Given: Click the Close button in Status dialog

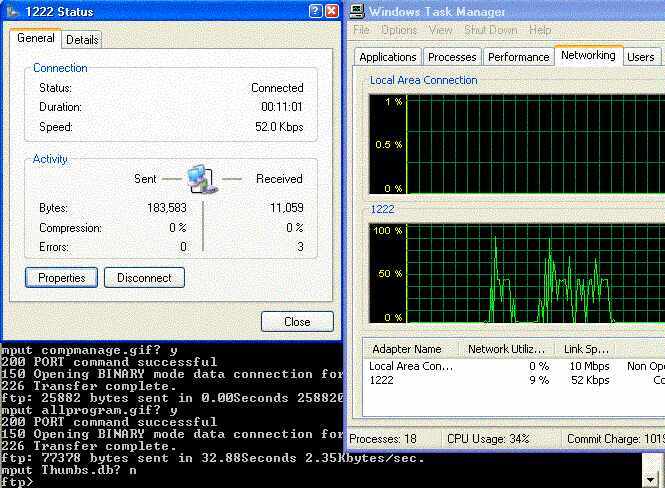Looking at the screenshot, I should click(297, 322).
